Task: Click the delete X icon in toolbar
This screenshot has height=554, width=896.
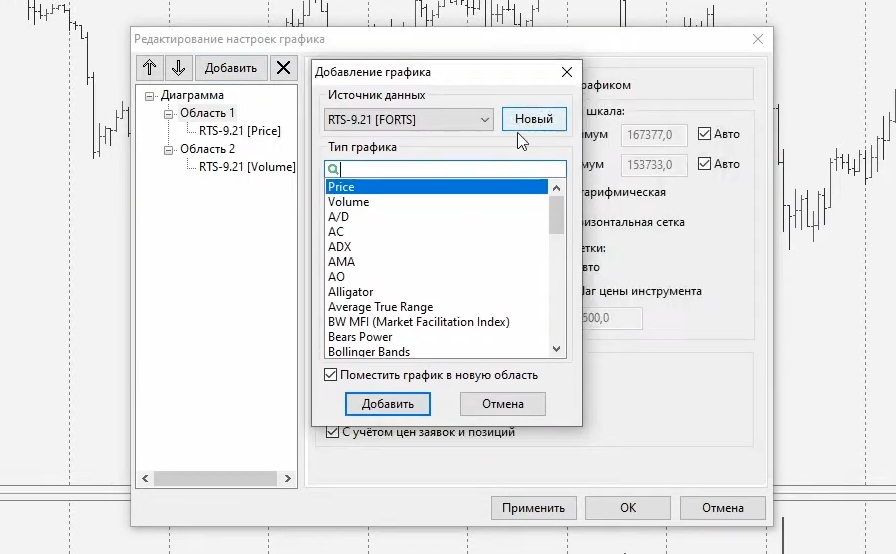Action: tap(284, 68)
